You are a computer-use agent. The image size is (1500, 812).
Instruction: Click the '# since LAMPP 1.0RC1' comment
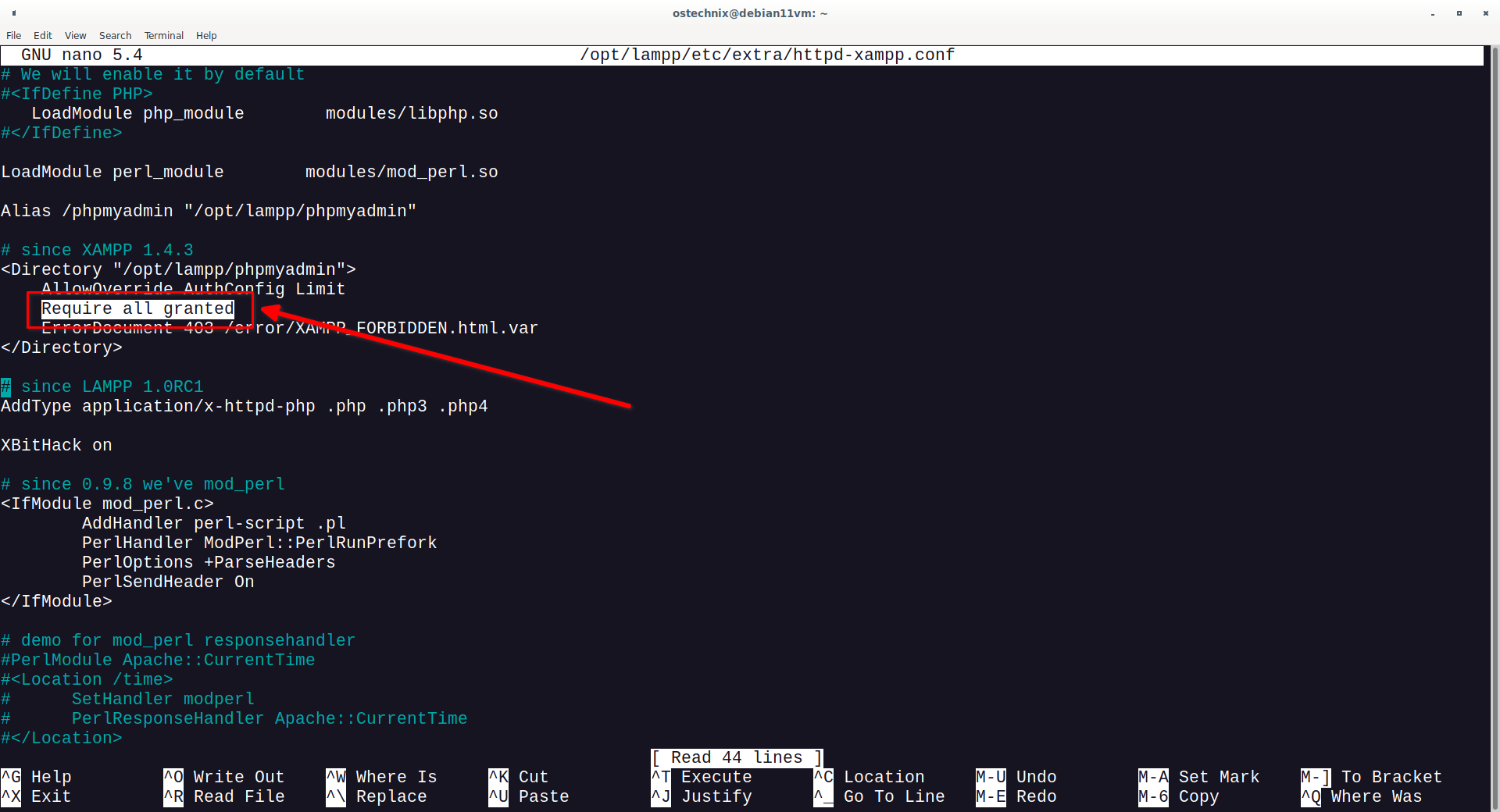click(102, 386)
